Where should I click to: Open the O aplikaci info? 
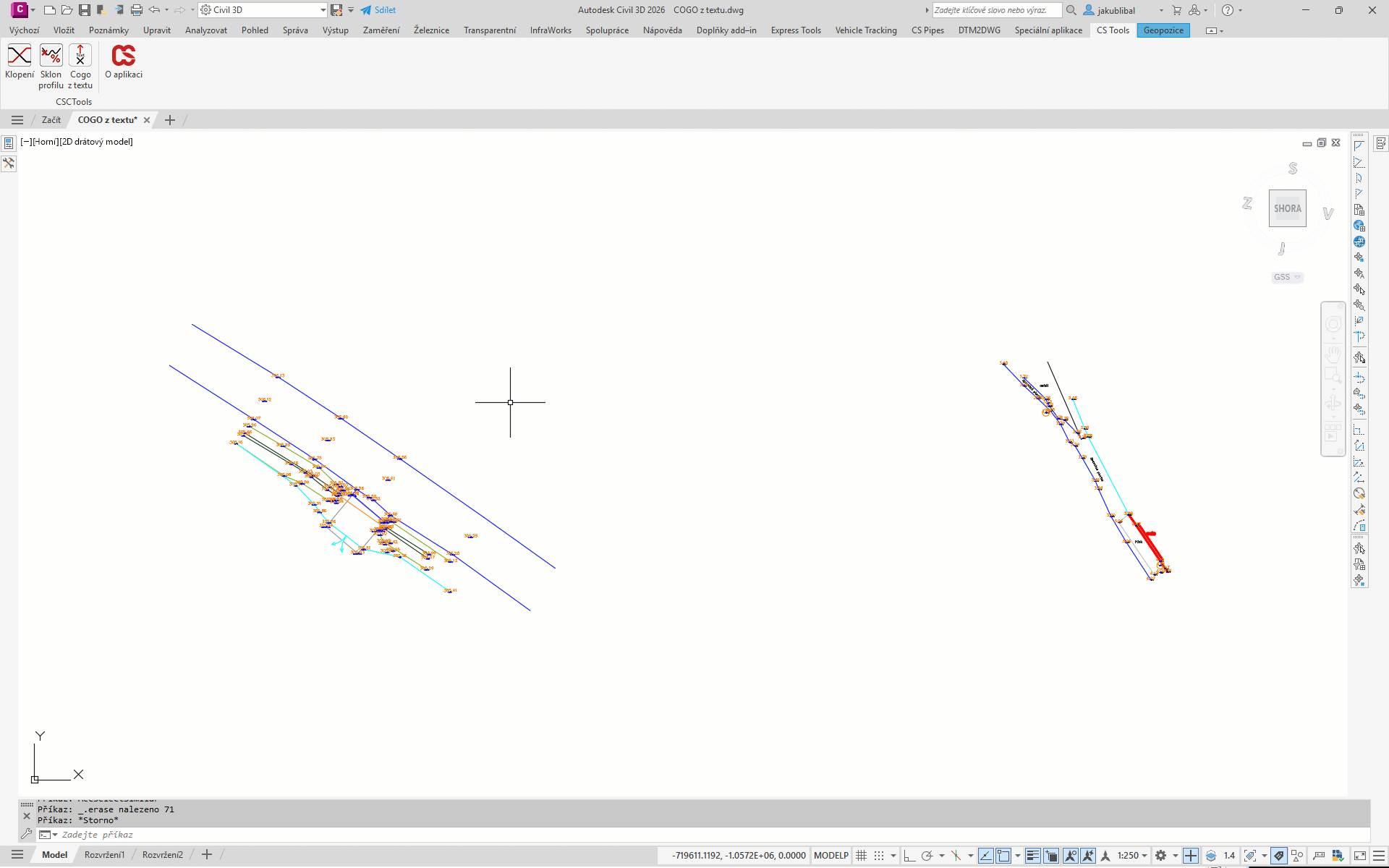(x=124, y=56)
